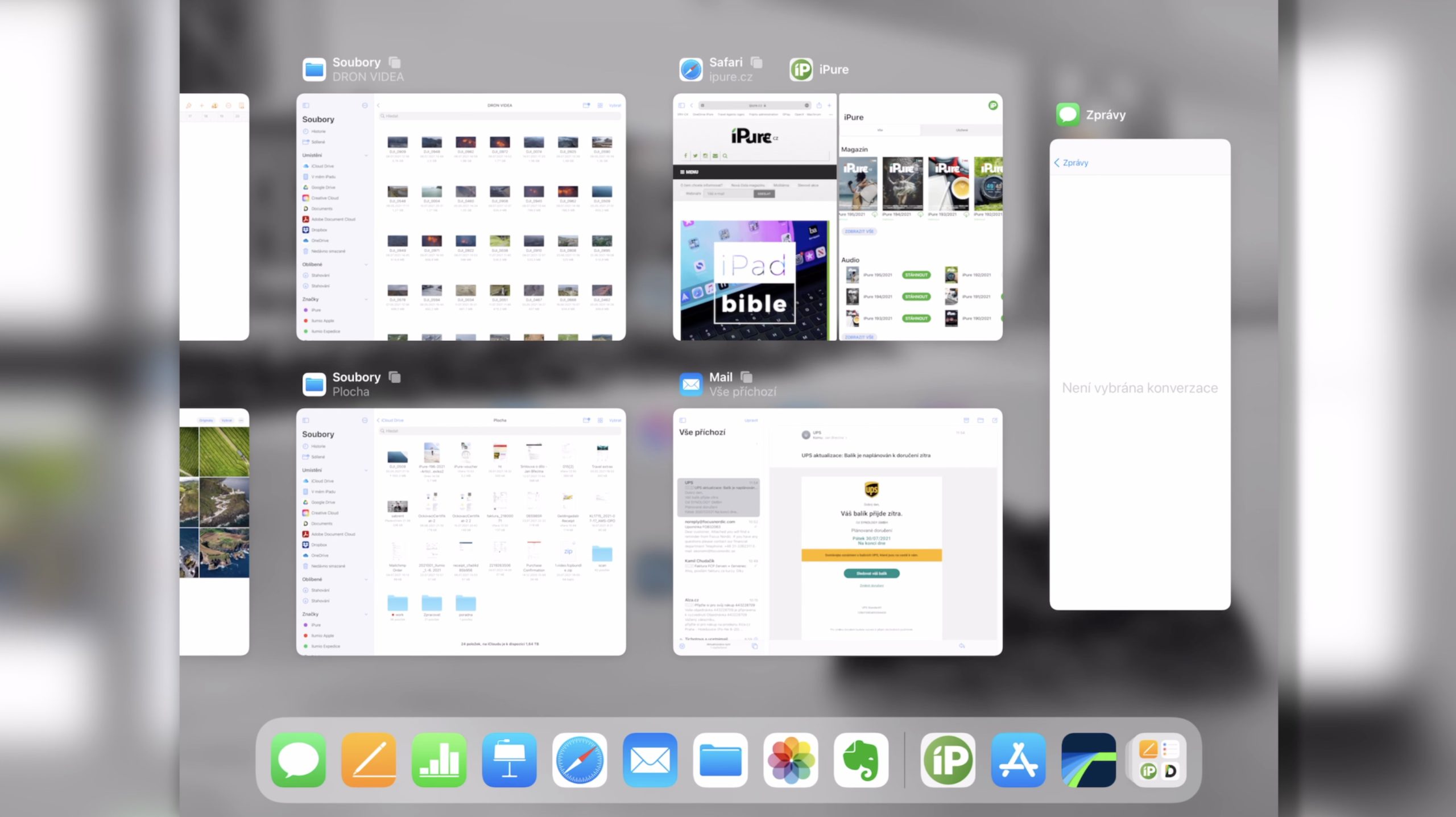Switch to the Soubory Plocha window
The height and width of the screenshot is (817, 1456).
[461, 531]
